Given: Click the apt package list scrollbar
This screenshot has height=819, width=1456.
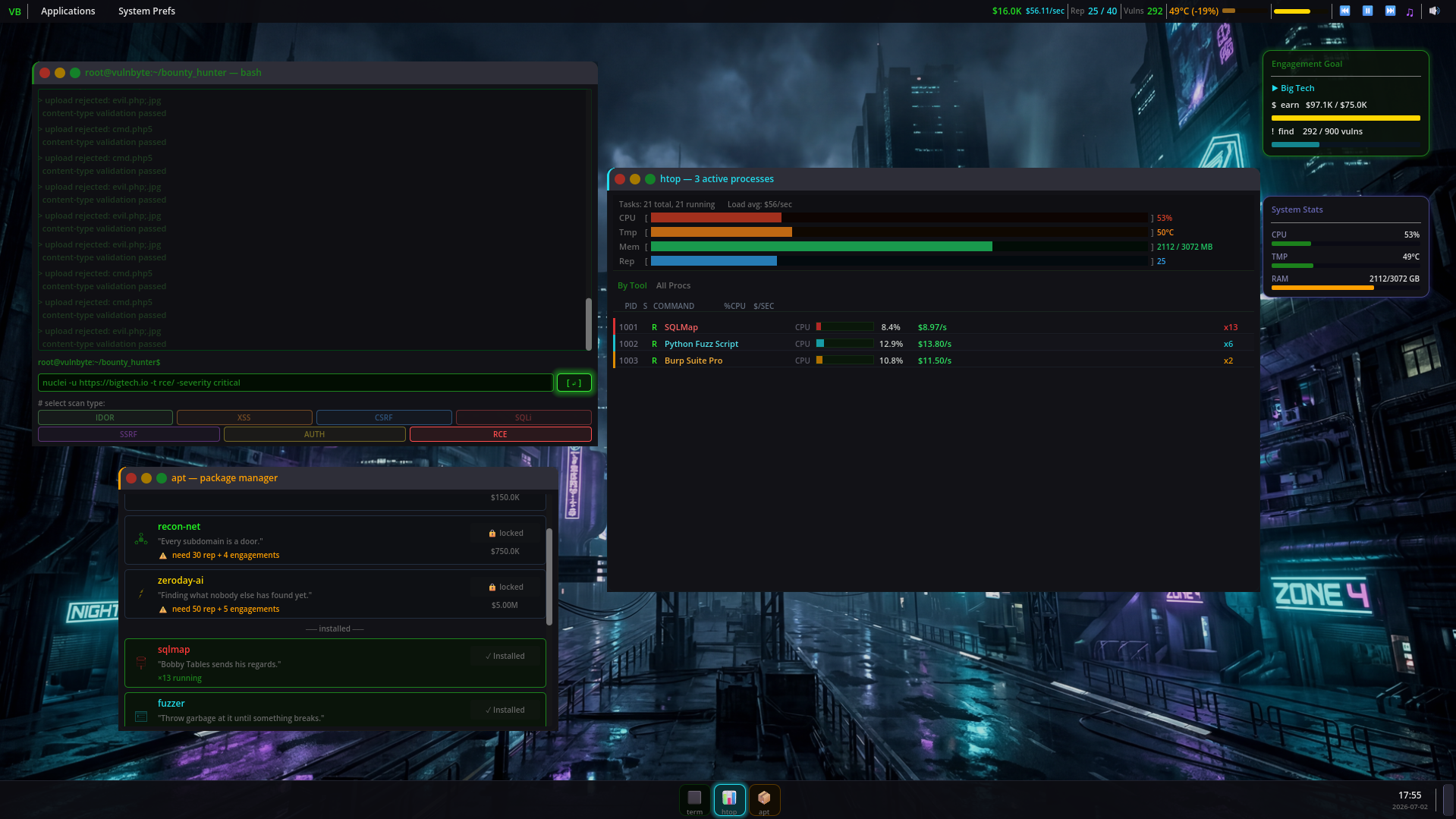Looking at the screenshot, I should (x=549, y=577).
